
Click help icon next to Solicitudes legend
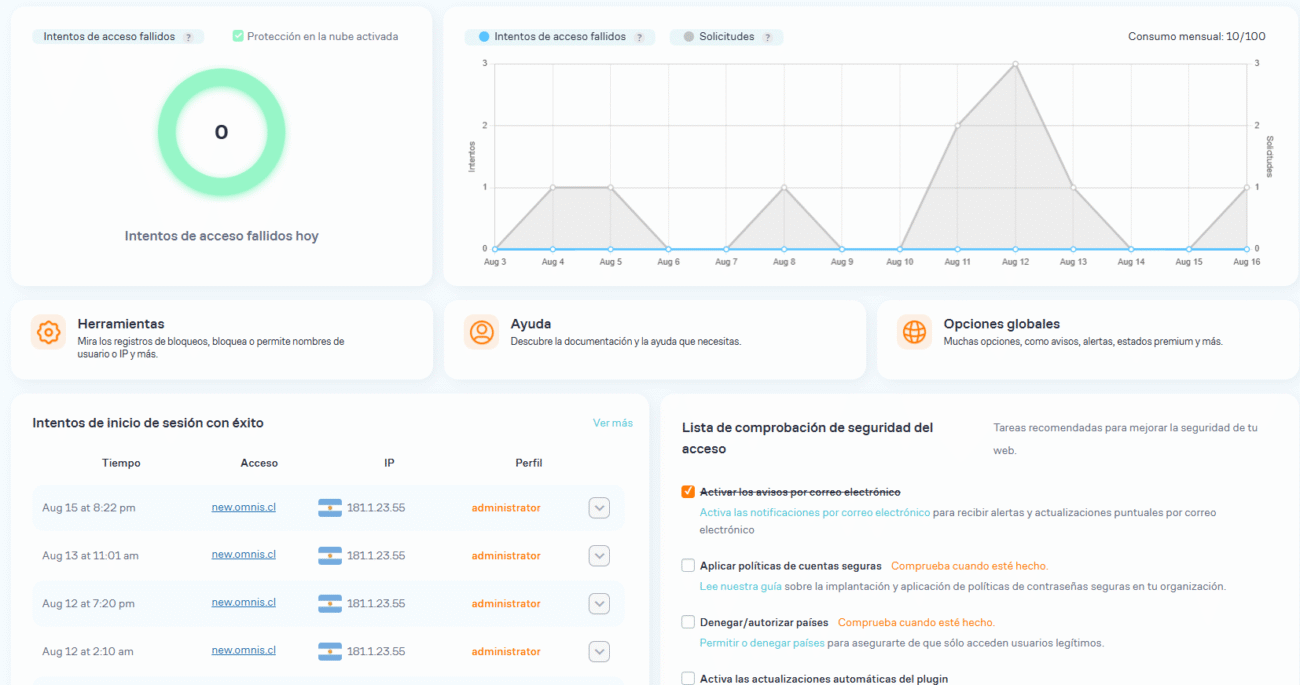767,37
